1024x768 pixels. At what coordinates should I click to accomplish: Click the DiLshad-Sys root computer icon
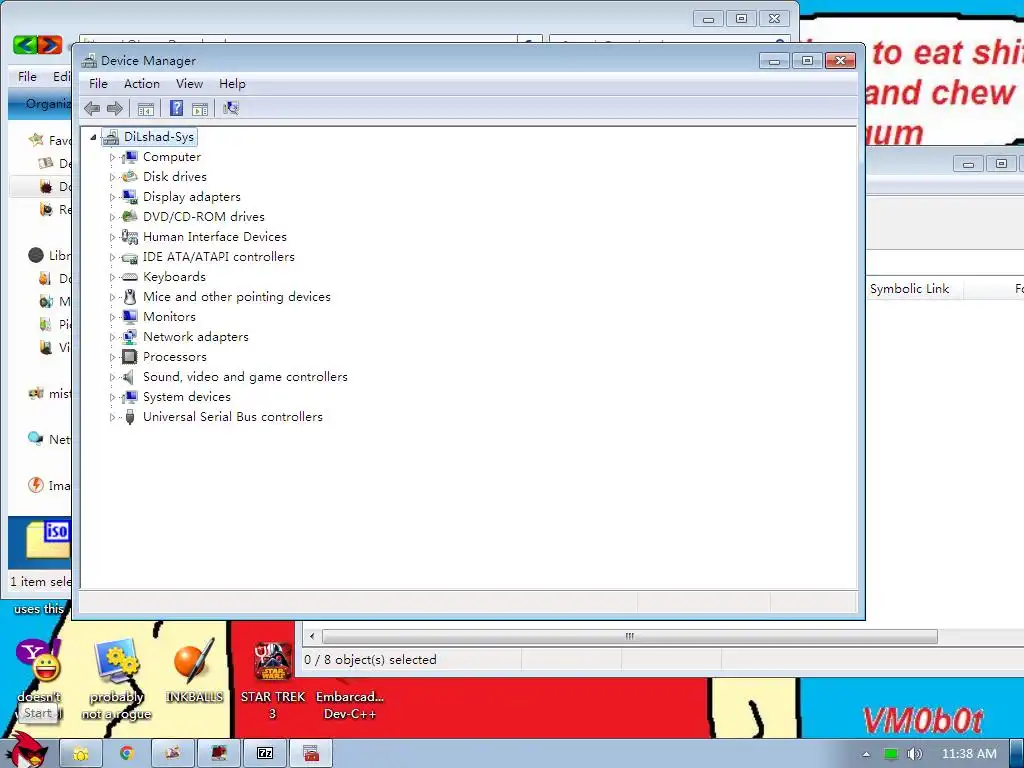[x=111, y=136]
